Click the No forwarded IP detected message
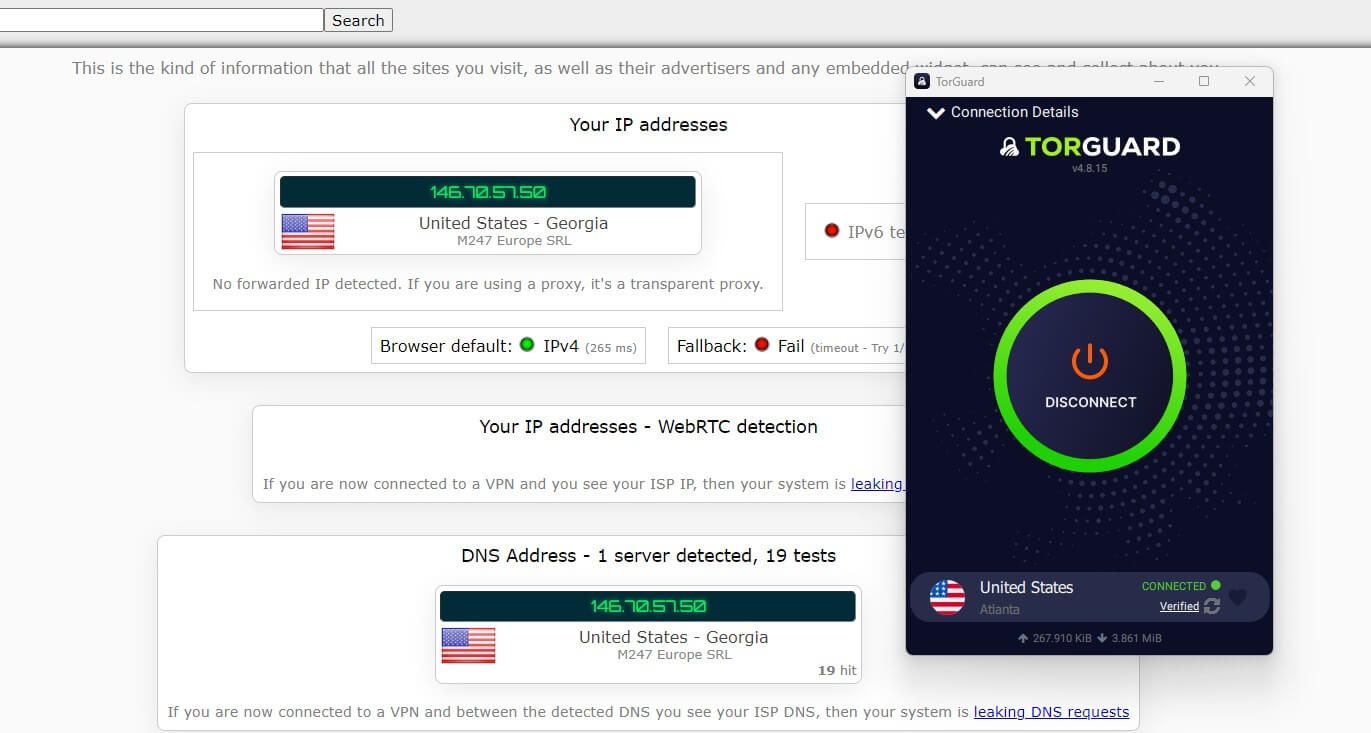The image size is (1371, 733). pyautogui.click(x=488, y=284)
